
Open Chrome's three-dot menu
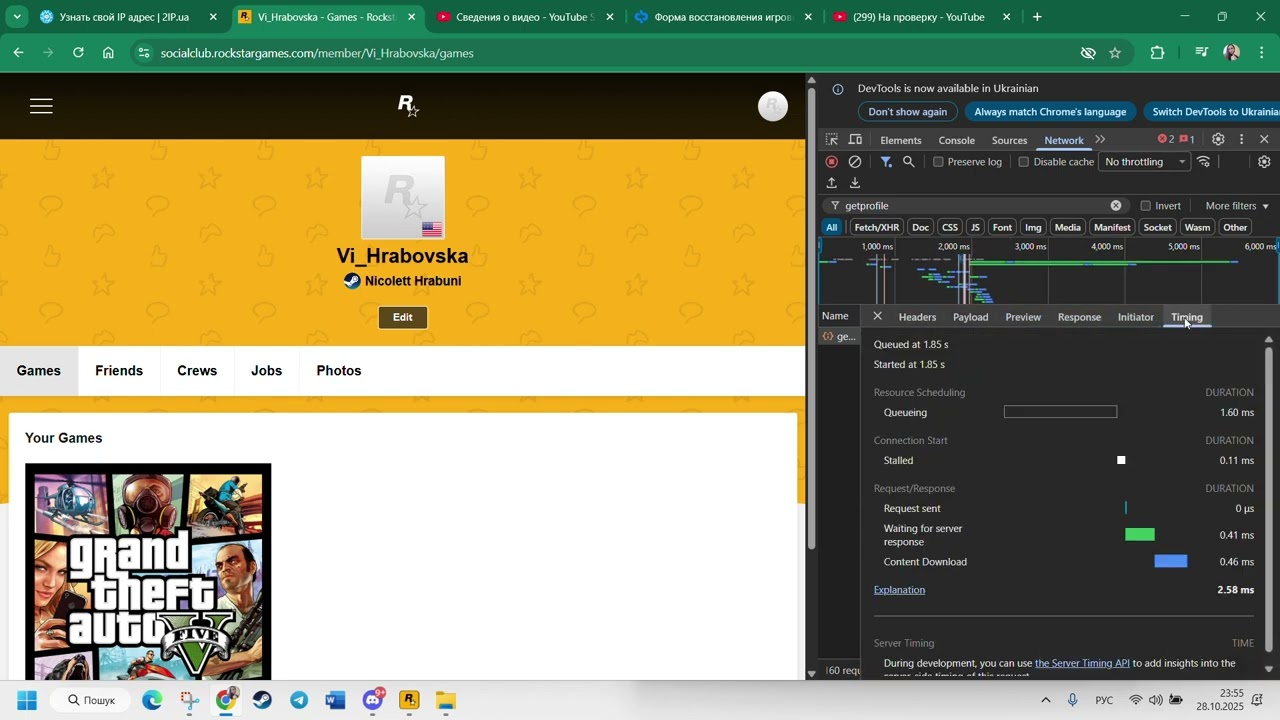point(1262,53)
